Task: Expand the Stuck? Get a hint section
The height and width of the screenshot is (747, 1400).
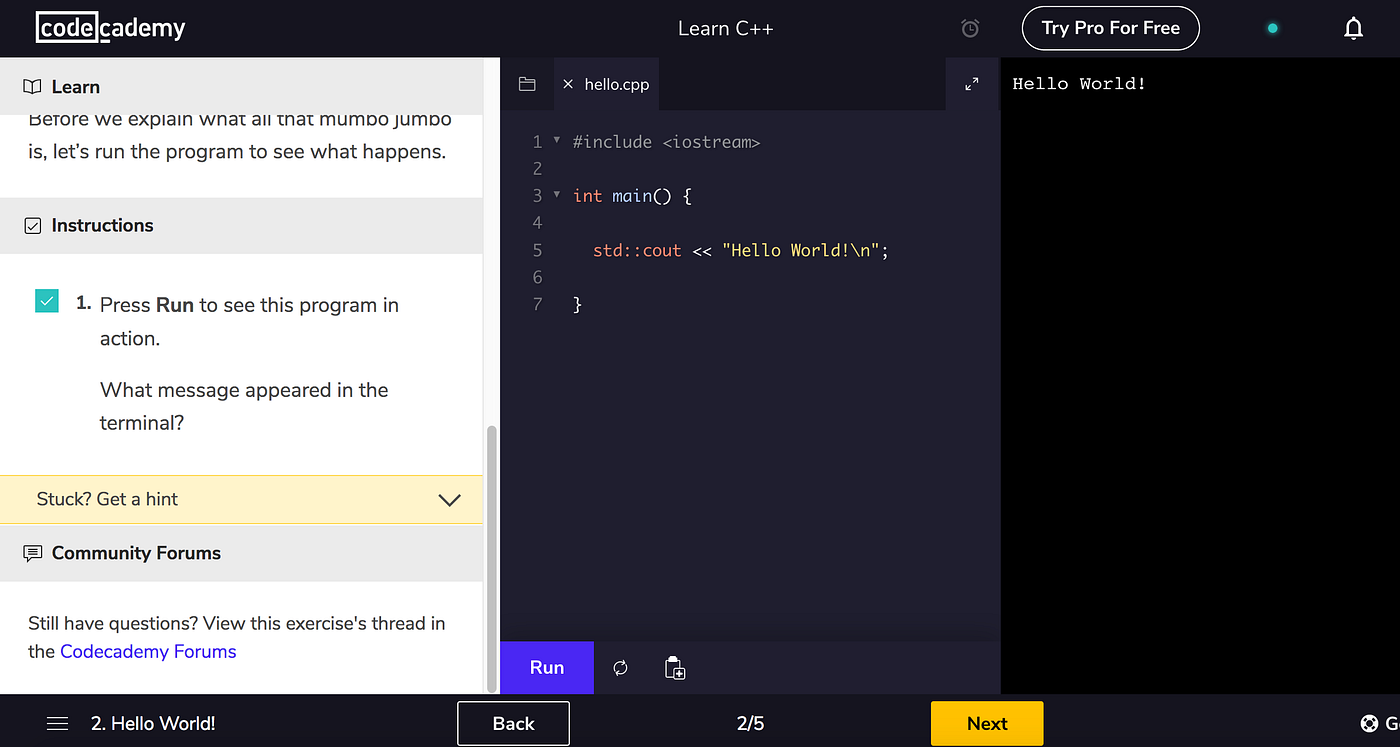Action: 448,499
